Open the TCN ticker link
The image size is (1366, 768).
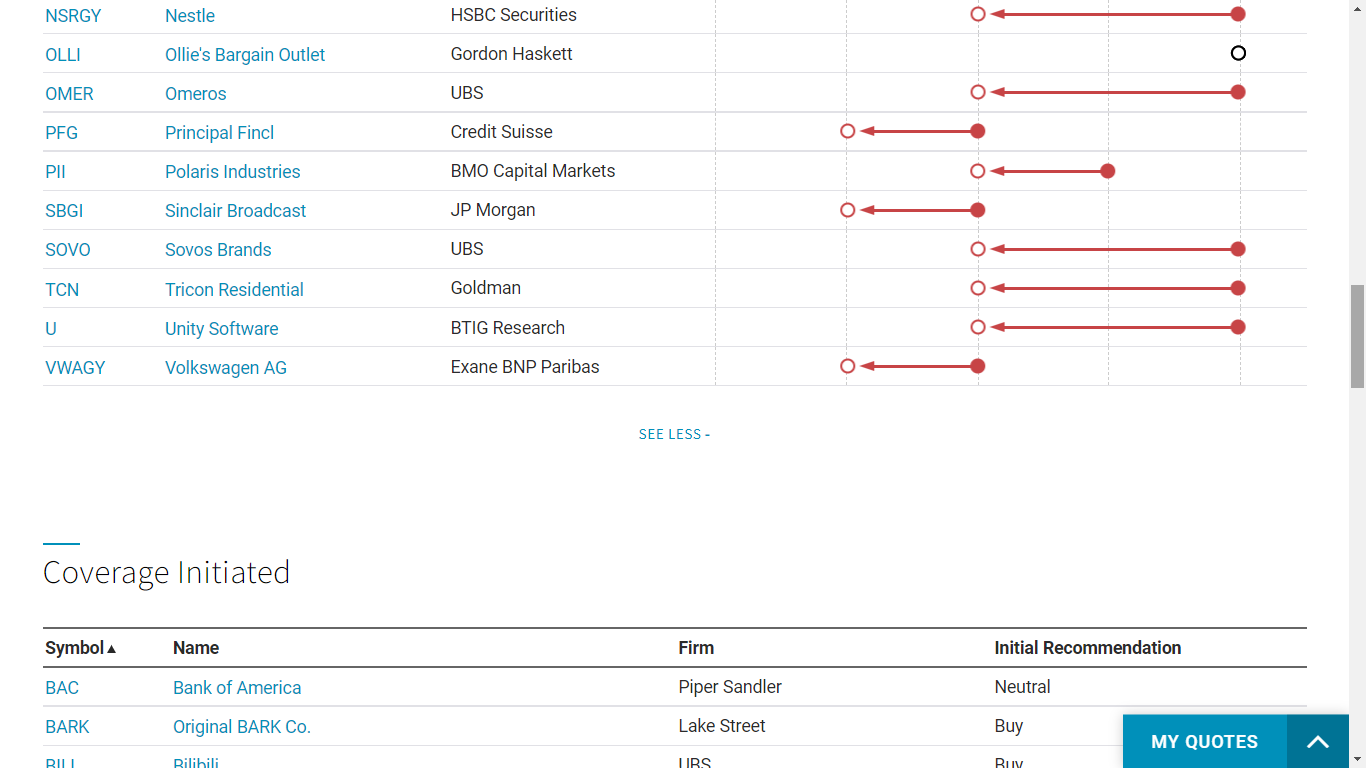coord(62,290)
